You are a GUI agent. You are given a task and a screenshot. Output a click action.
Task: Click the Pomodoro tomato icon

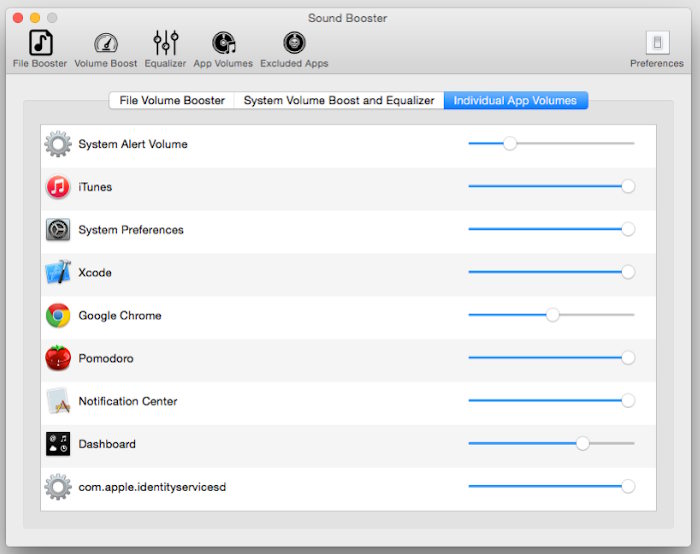[58, 358]
